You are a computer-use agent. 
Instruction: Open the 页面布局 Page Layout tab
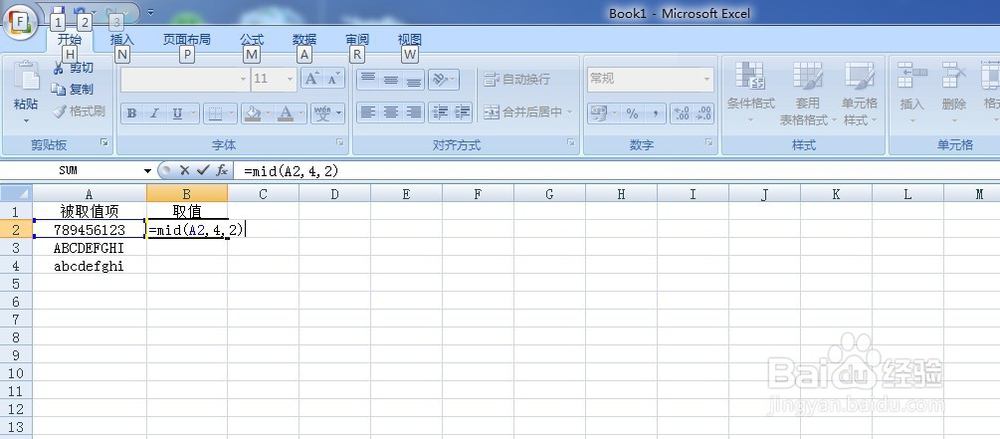[186, 40]
